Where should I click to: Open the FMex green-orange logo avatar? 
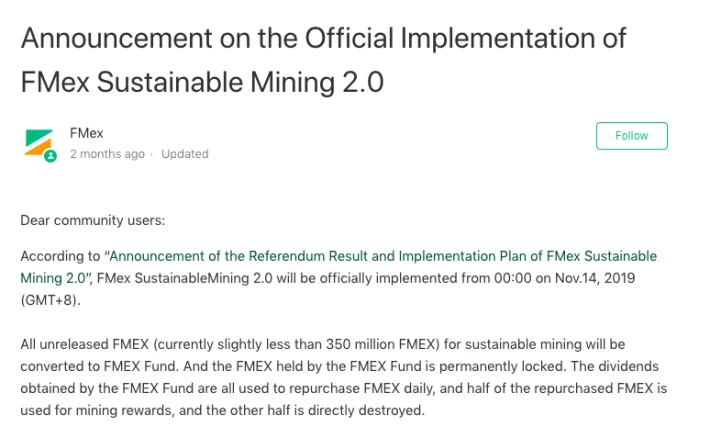coord(38,143)
